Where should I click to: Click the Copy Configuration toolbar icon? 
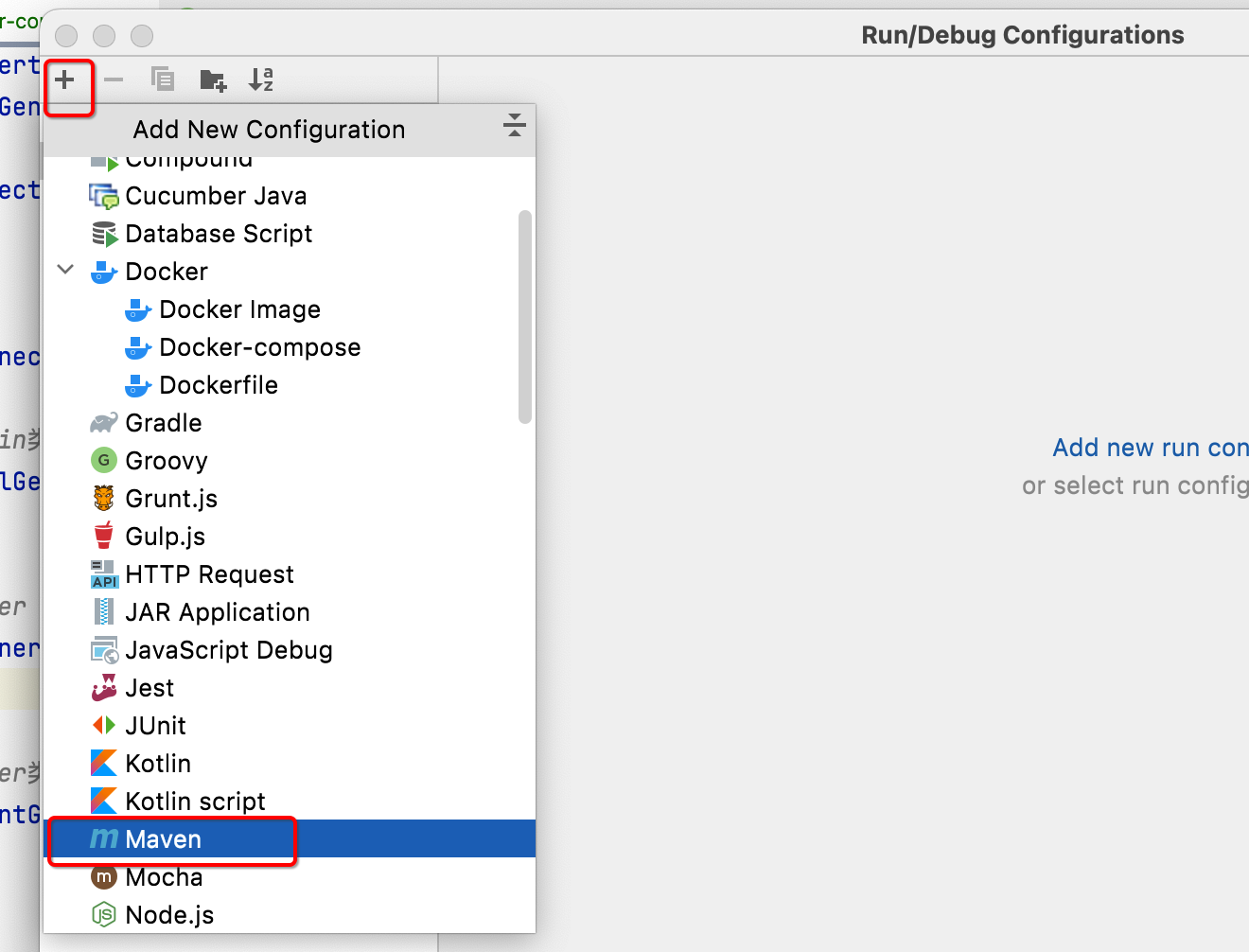click(x=163, y=79)
